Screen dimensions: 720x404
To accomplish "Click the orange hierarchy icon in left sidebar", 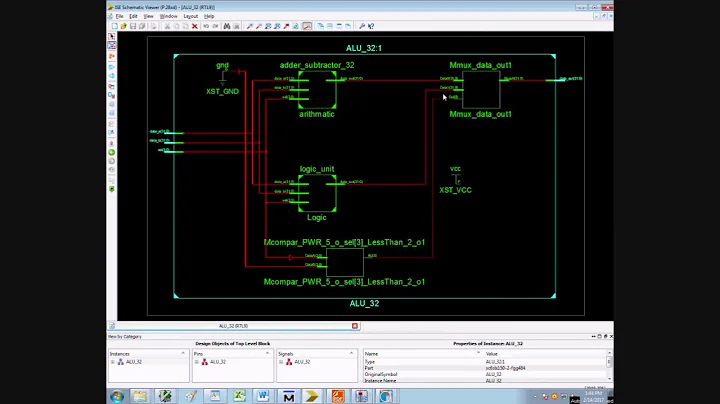I will (112, 56).
